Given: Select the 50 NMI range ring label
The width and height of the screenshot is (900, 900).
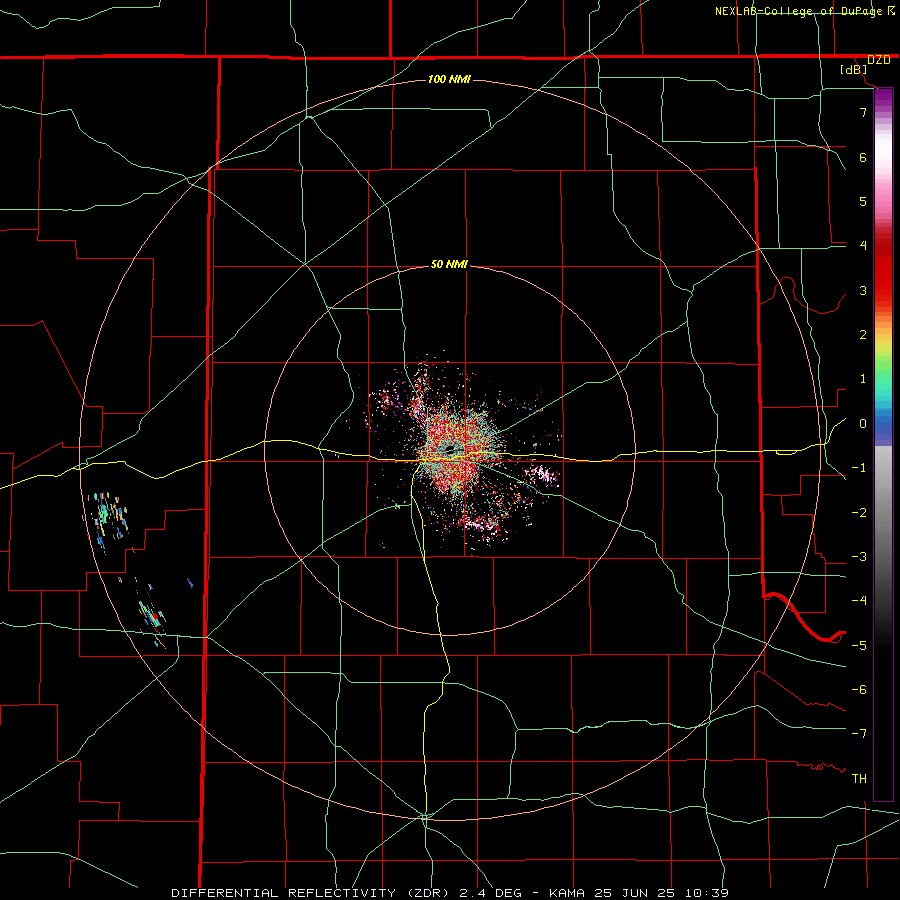Looking at the screenshot, I should 449,264.
